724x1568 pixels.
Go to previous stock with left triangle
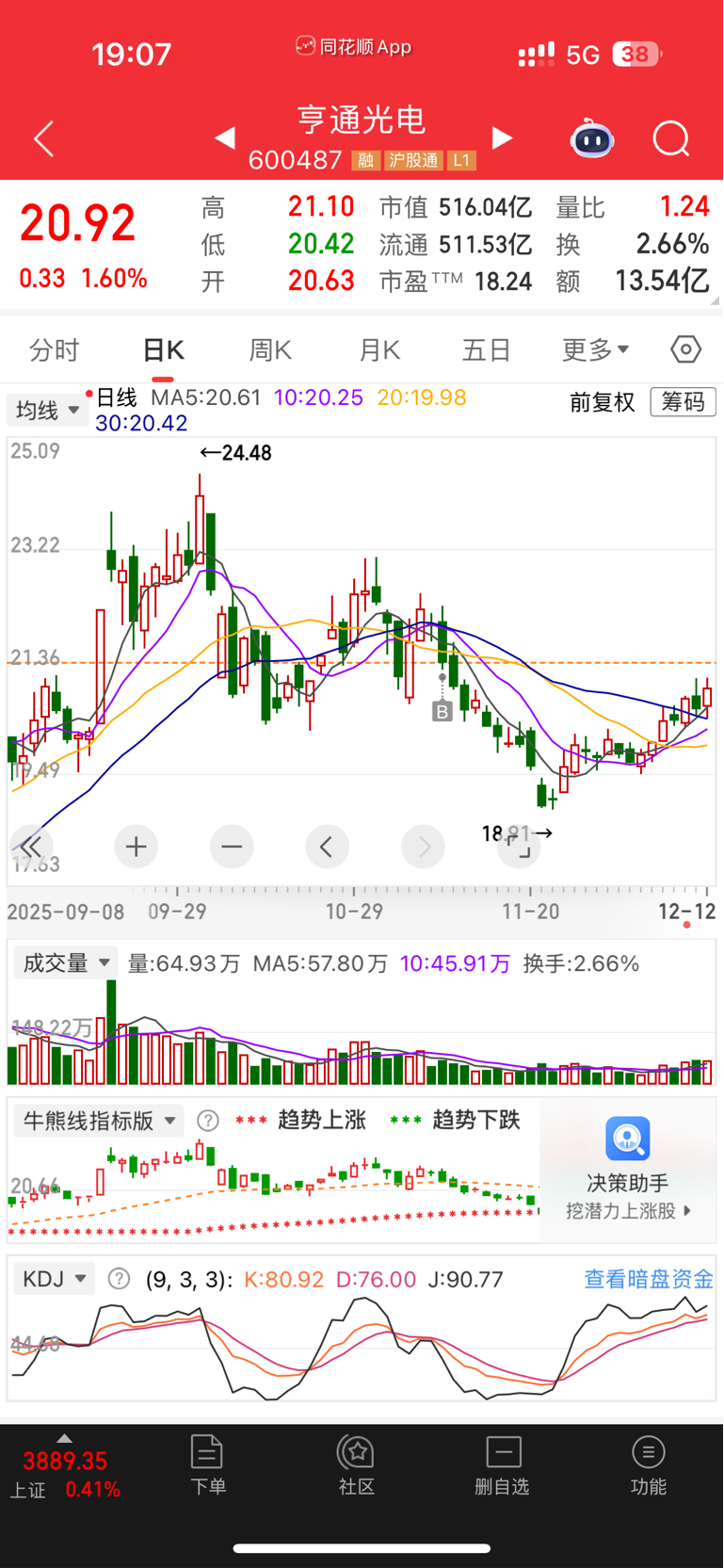tap(224, 138)
